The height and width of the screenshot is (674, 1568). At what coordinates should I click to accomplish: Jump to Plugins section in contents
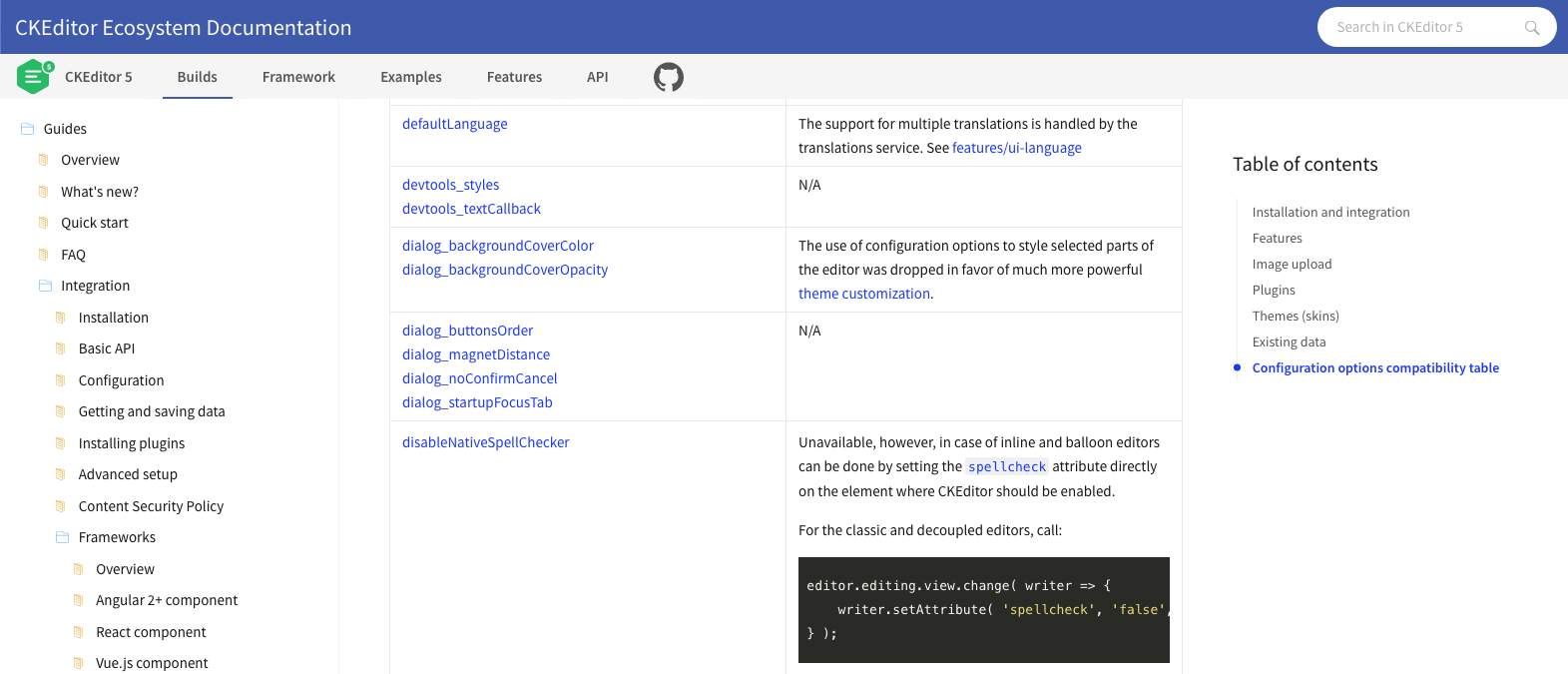(1274, 290)
